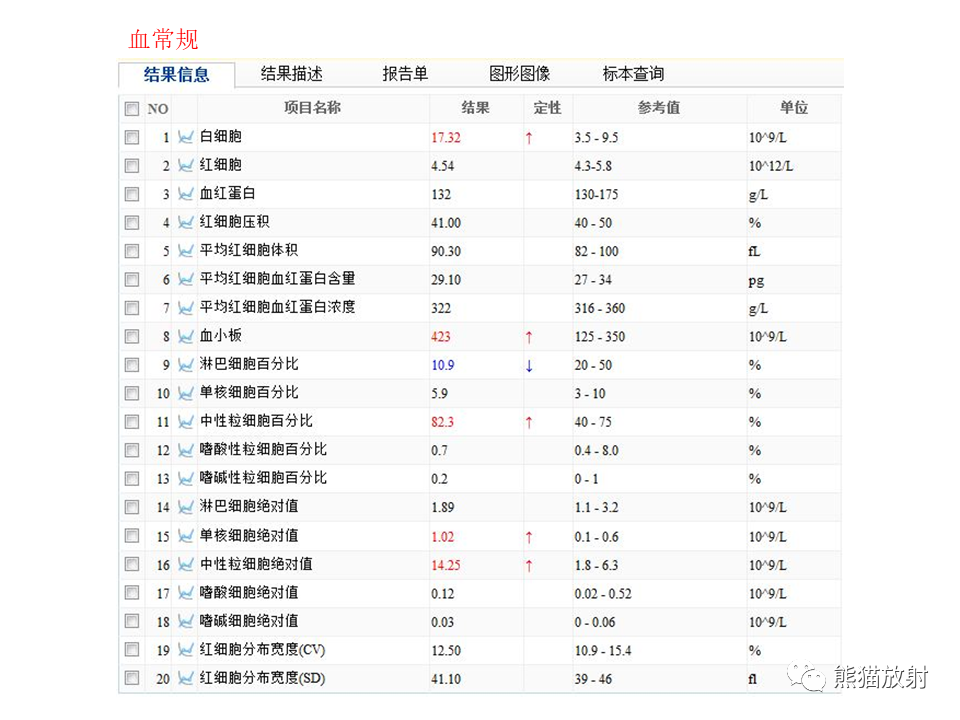Click trend chart icon beside 血小板
The width and height of the screenshot is (960, 720).
(x=186, y=336)
